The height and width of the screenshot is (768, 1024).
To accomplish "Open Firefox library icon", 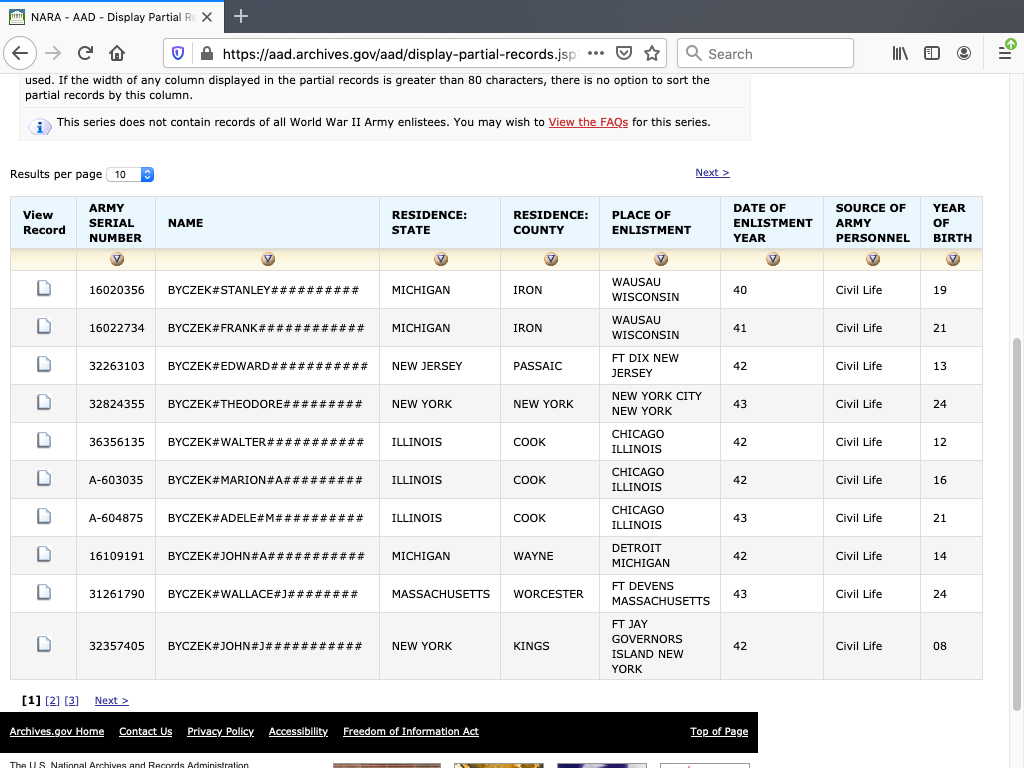I will pos(900,54).
